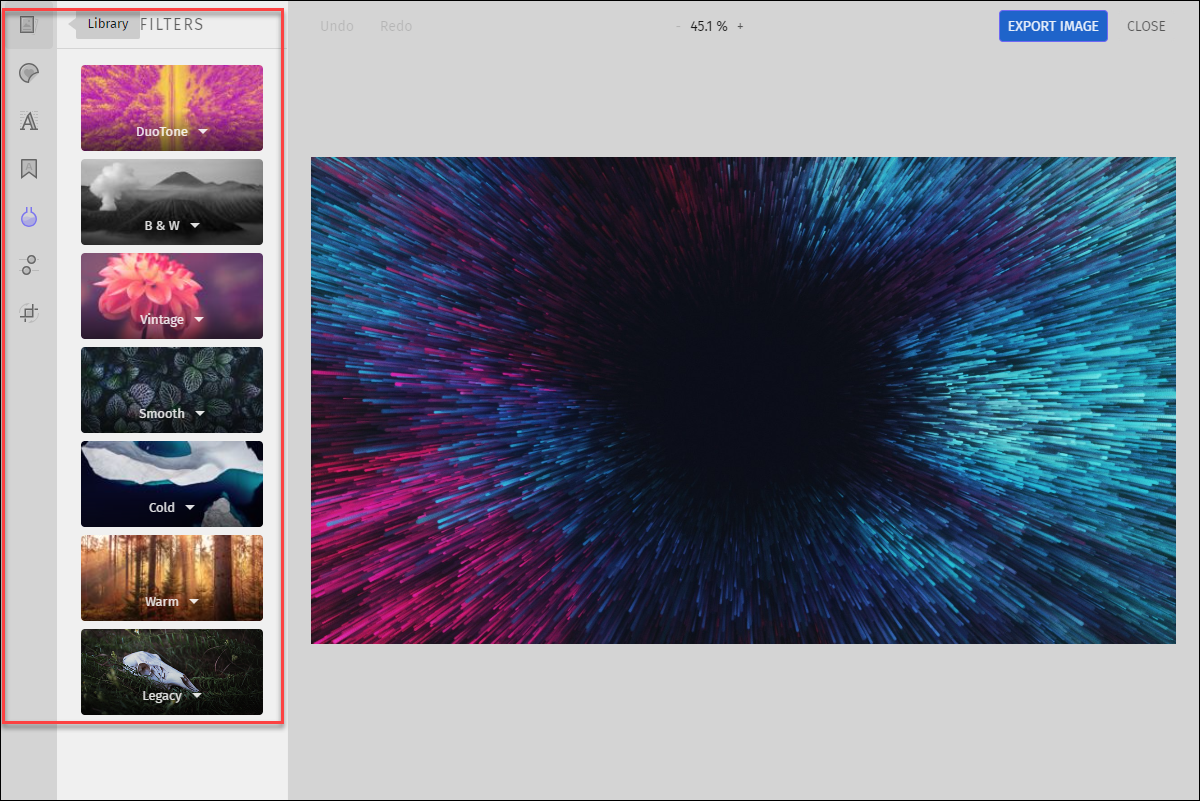Select the Text tool icon
Image resolution: width=1200 pixels, height=801 pixels.
pyautogui.click(x=29, y=121)
